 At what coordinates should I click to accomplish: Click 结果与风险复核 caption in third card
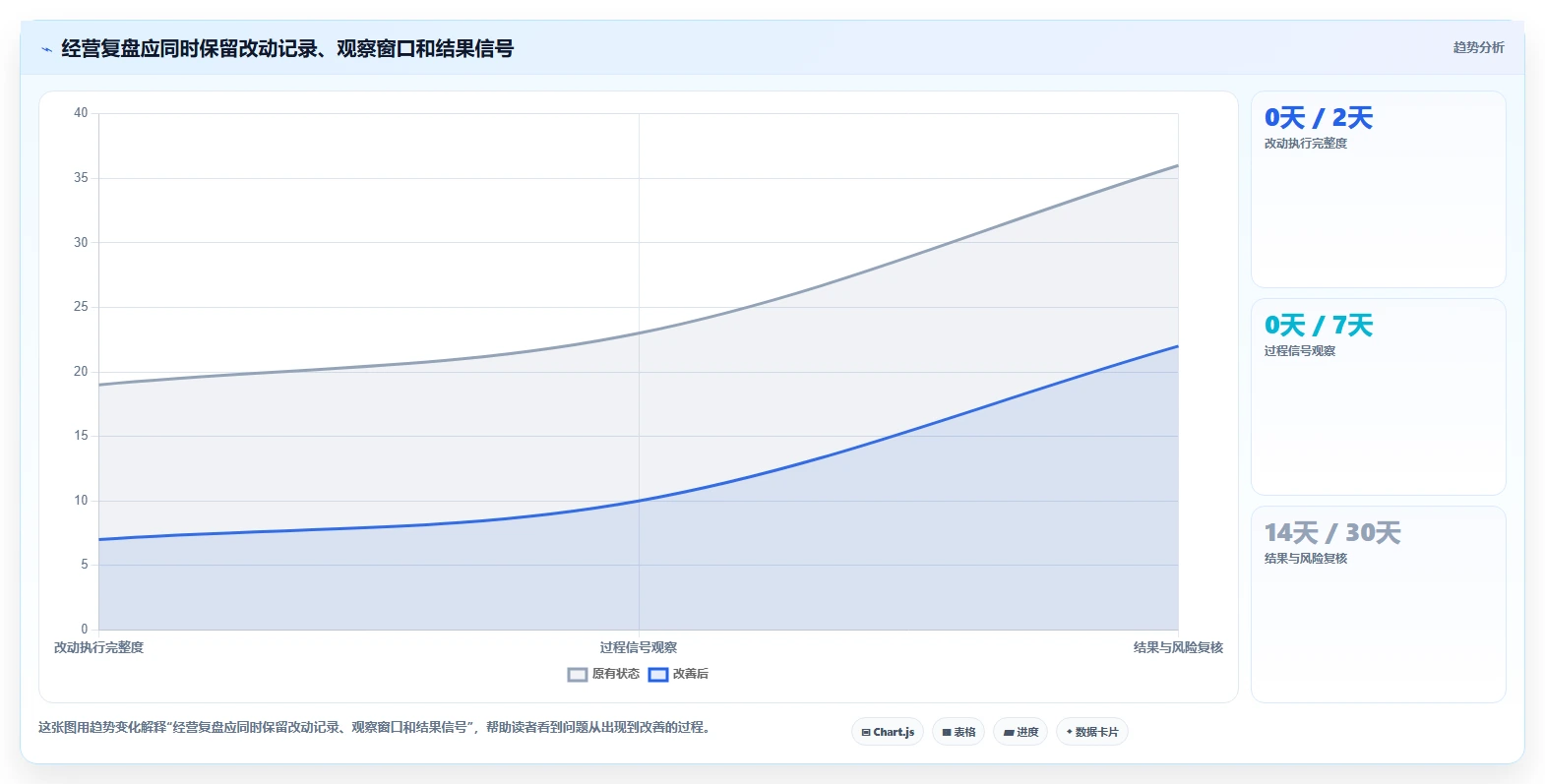click(1306, 559)
